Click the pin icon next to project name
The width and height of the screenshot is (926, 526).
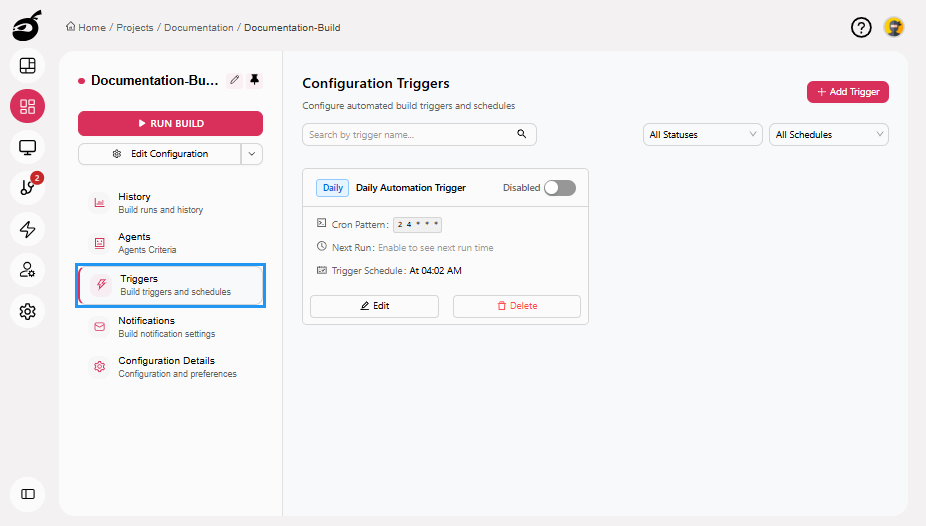(x=254, y=80)
